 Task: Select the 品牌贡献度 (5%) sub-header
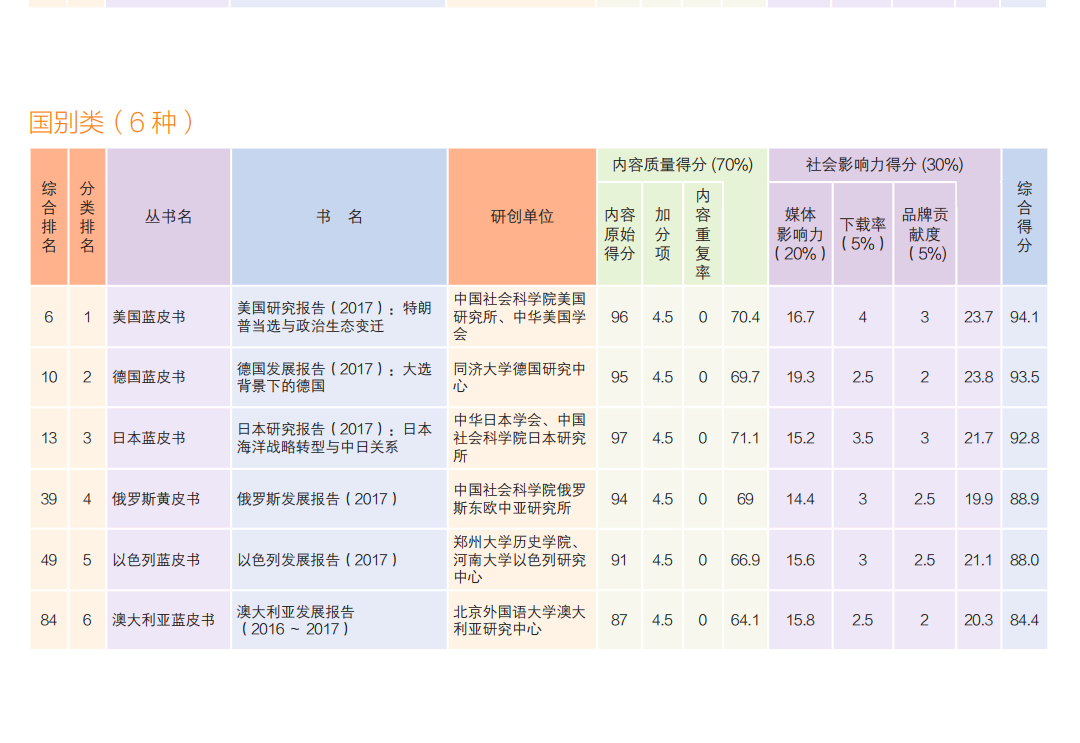[925, 233]
